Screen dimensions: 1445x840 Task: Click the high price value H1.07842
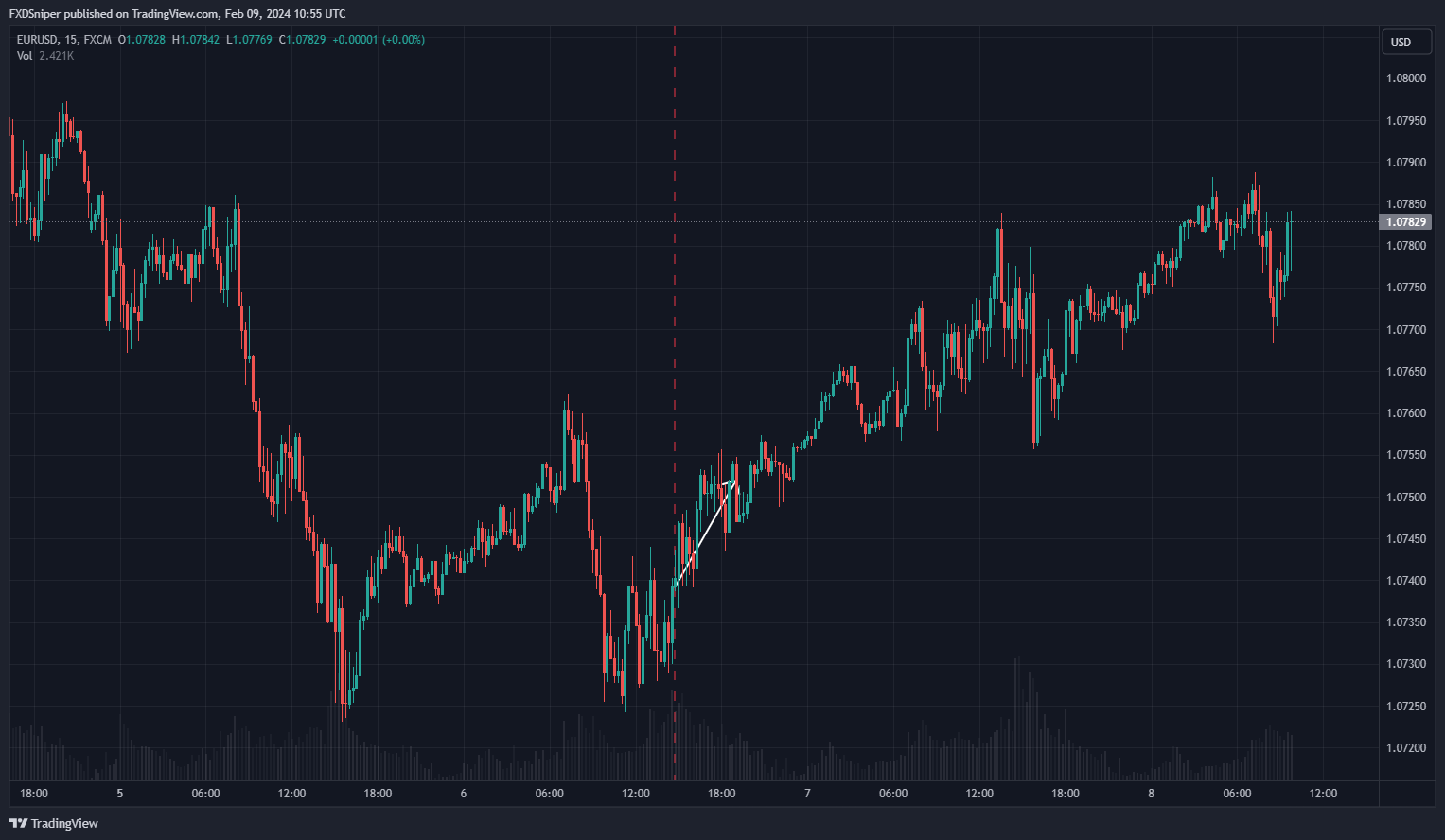tap(196, 40)
